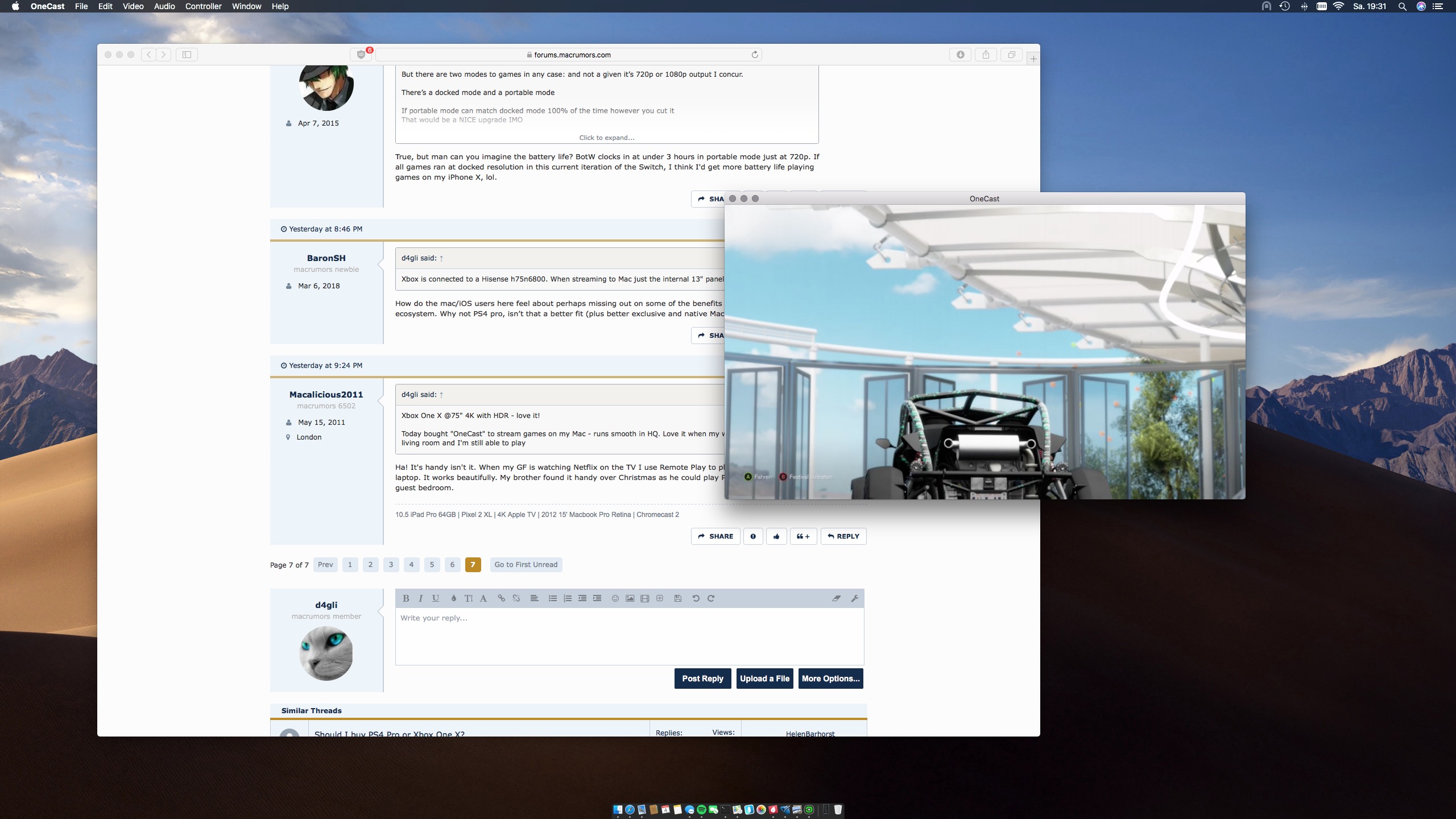Viewport: 1456px width, 819px height.
Task: Remove link with the unlink icon
Action: (516, 598)
